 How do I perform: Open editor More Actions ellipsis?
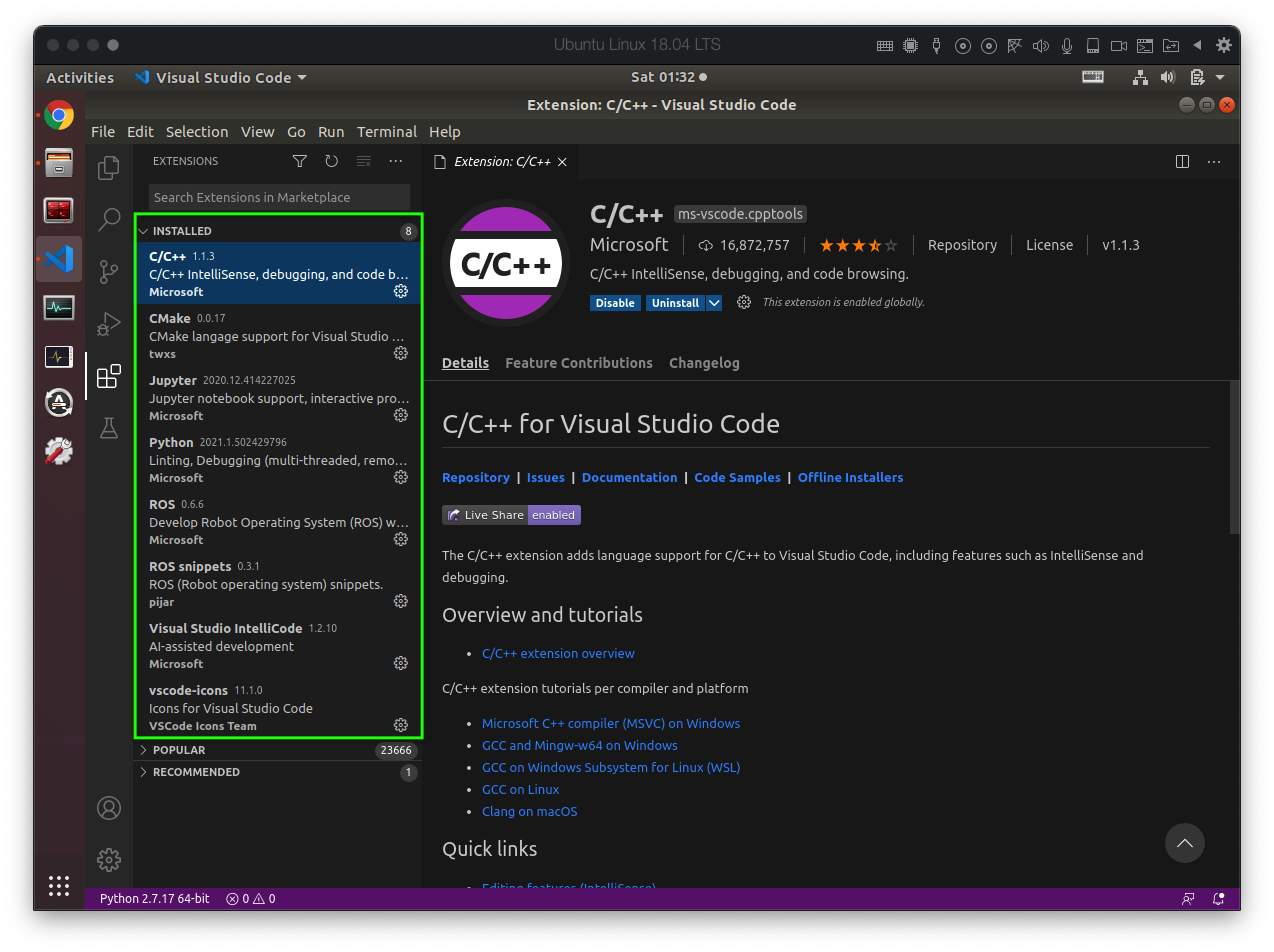click(1214, 161)
